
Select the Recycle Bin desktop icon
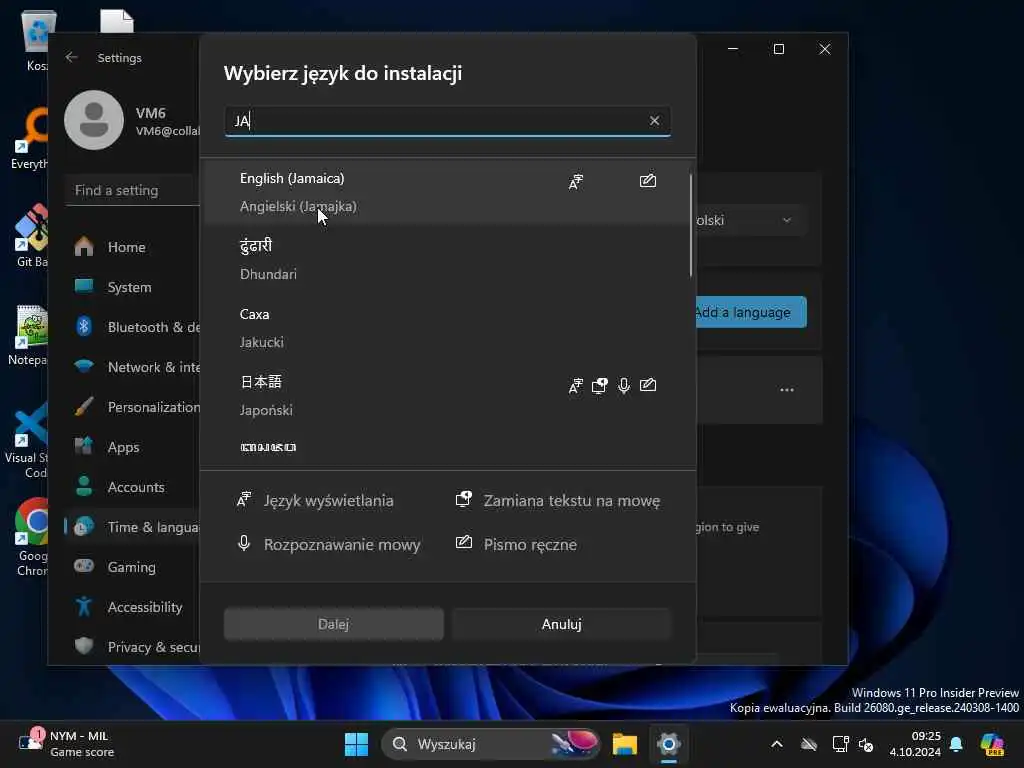click(x=38, y=41)
